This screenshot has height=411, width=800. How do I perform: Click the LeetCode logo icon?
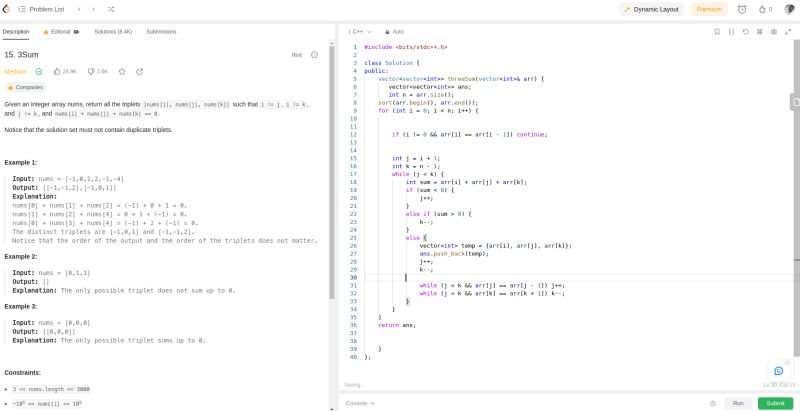(x=6, y=9)
